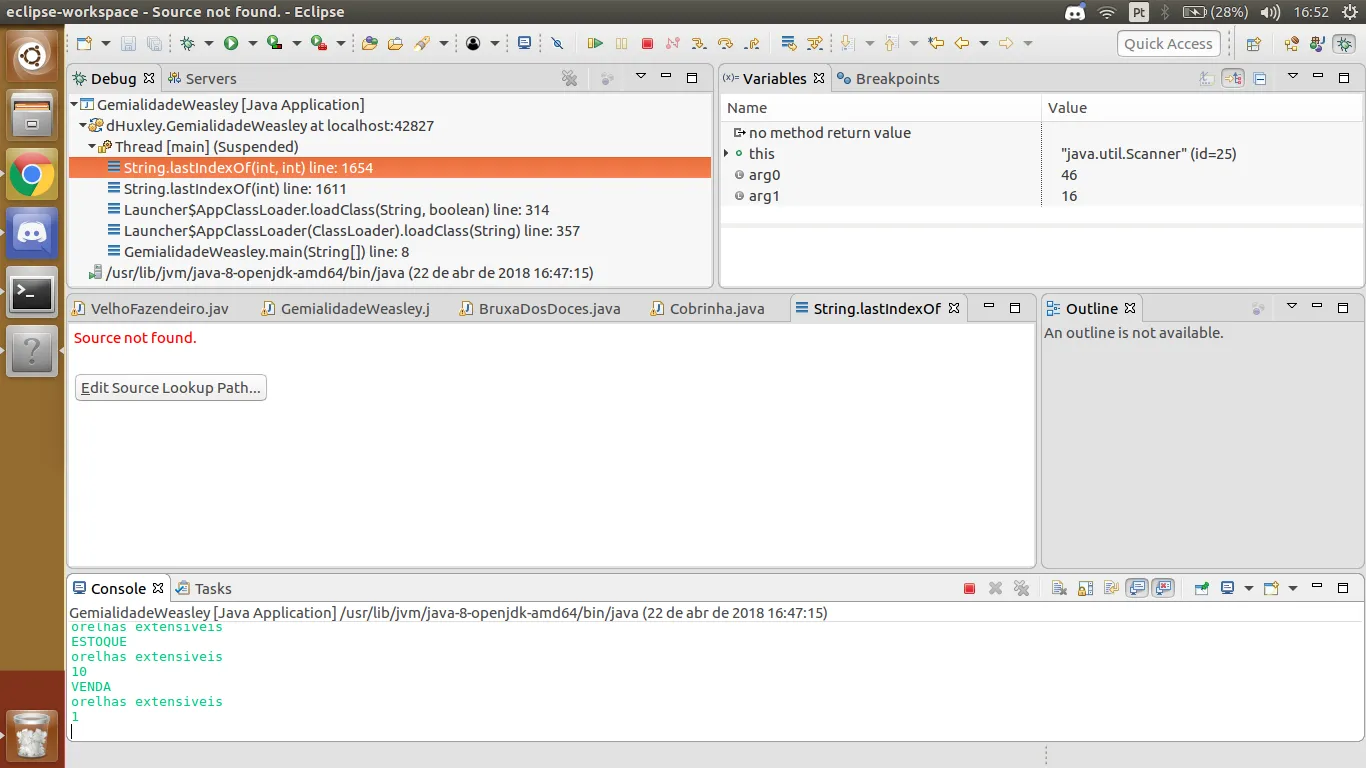
Task: Open the VelhoFazendeiro.java editor tab
Action: tap(151, 308)
